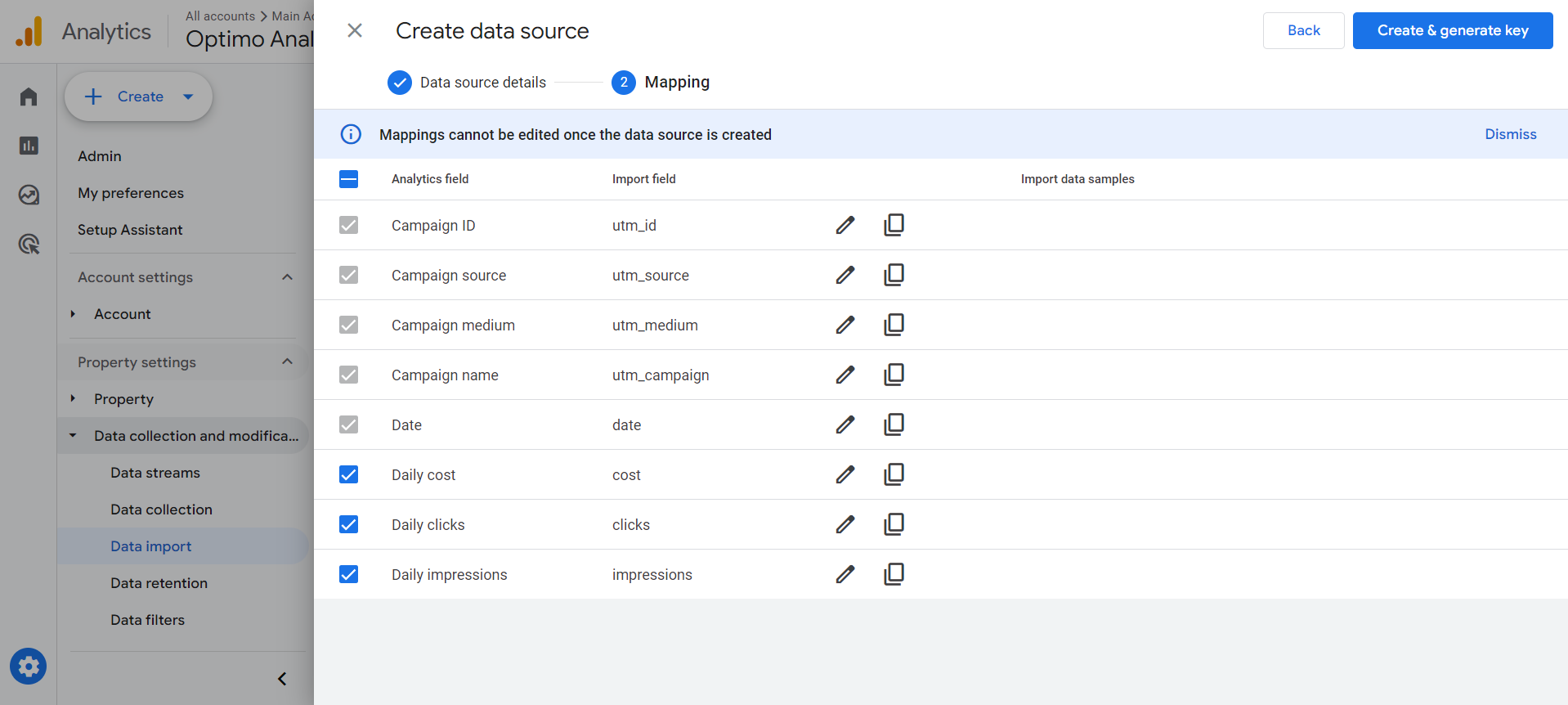The image size is (1568, 705).
Task: Click Create & generate key button
Action: [1453, 30]
